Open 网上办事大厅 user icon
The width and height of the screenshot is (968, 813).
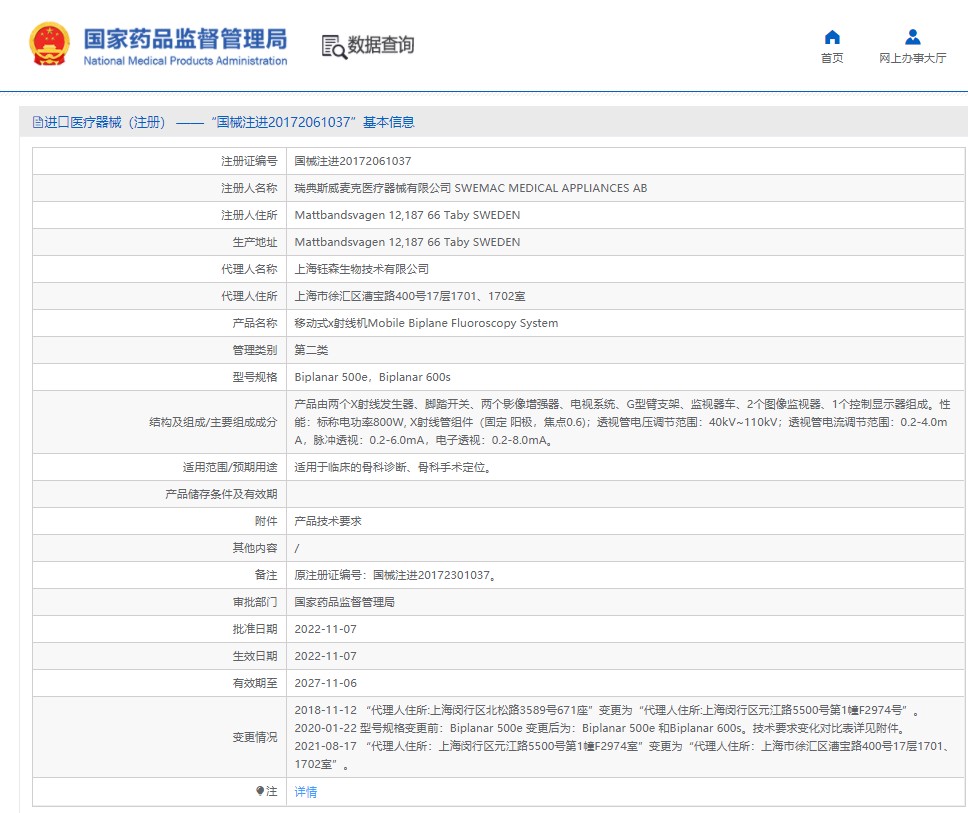click(912, 37)
